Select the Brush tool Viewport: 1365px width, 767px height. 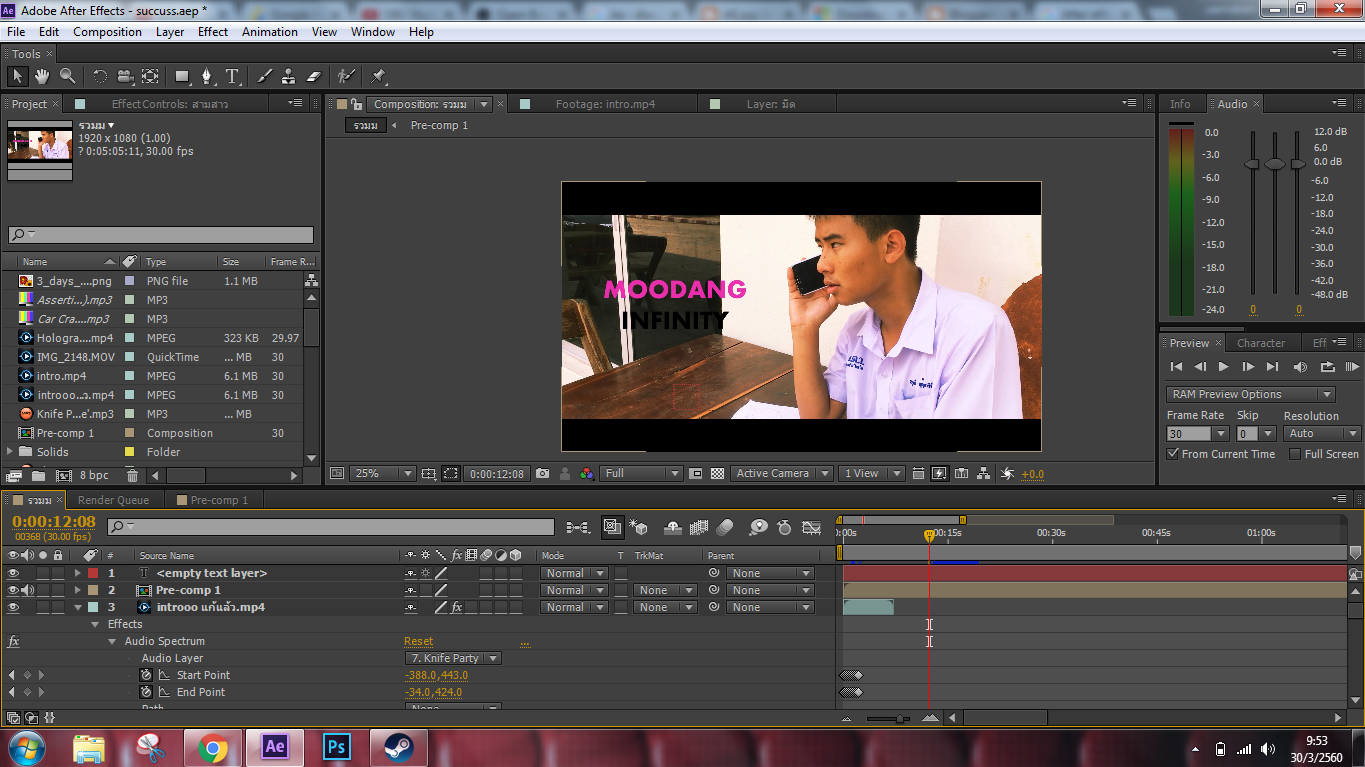coord(265,76)
